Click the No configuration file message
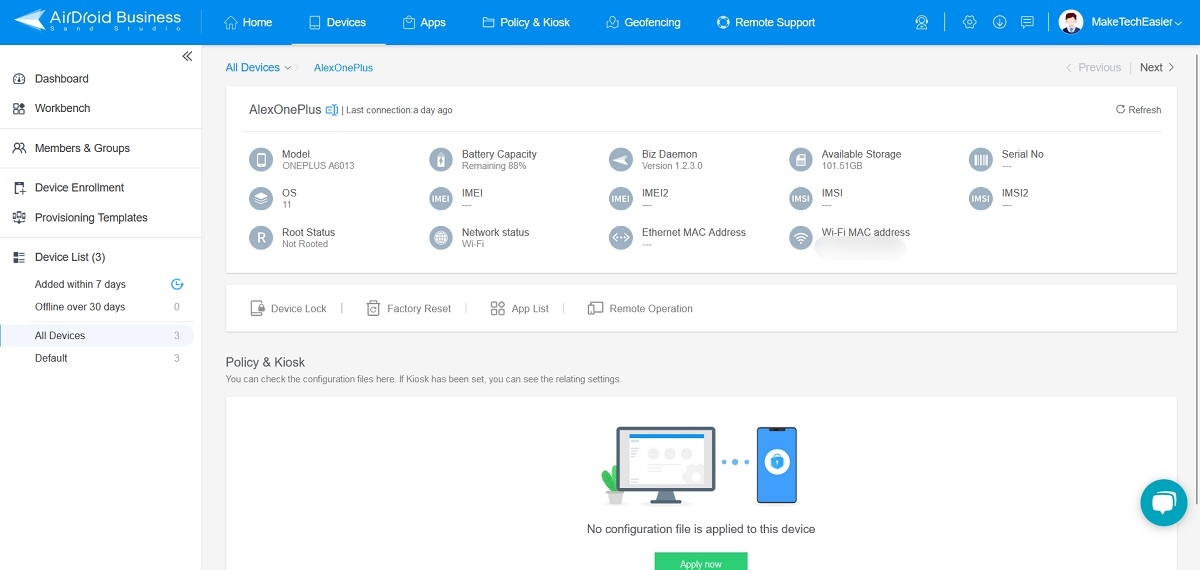This screenshot has height=570, width=1200. click(701, 529)
